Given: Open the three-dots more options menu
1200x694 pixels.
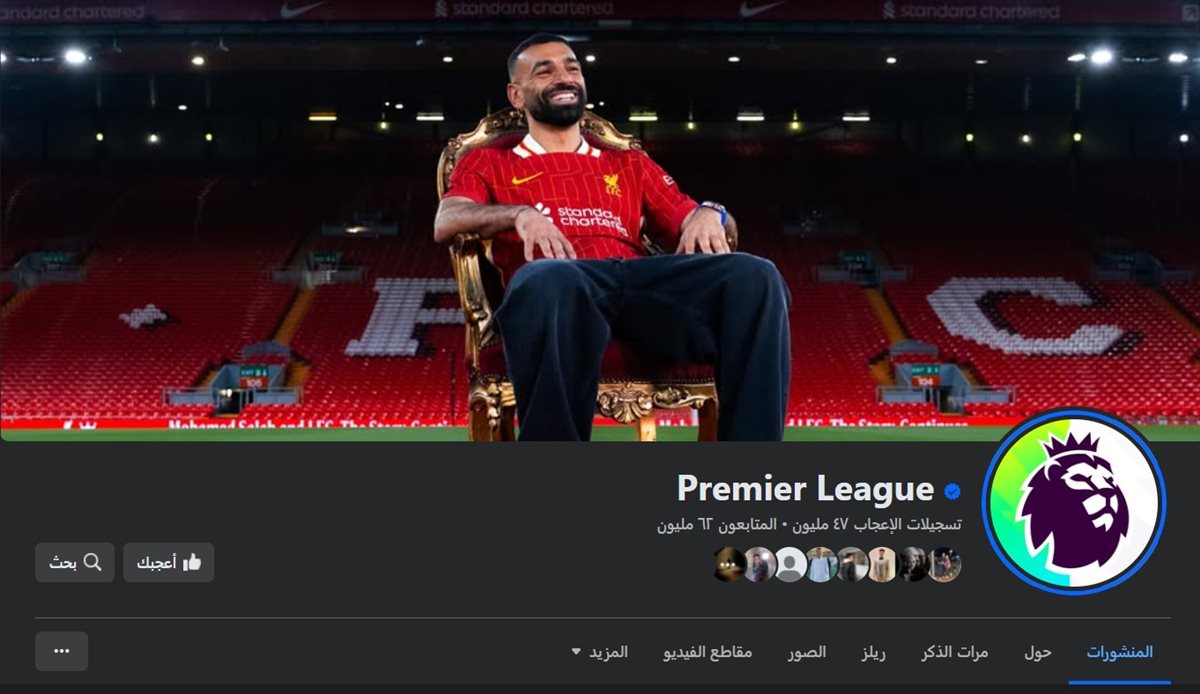Looking at the screenshot, I should [x=62, y=651].
